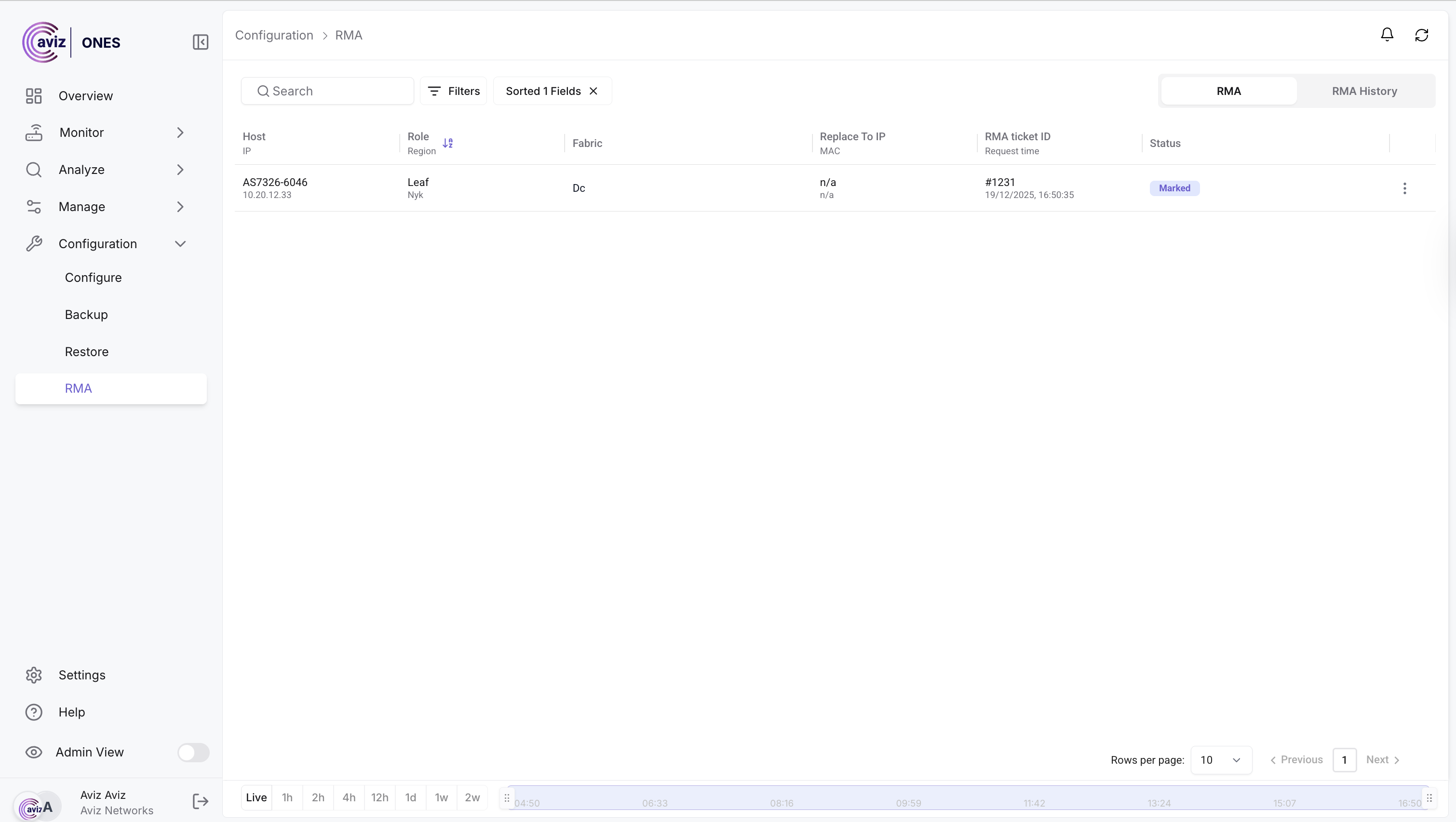1456x822 pixels.
Task: Switch to RMA History tab
Action: 1364,91
